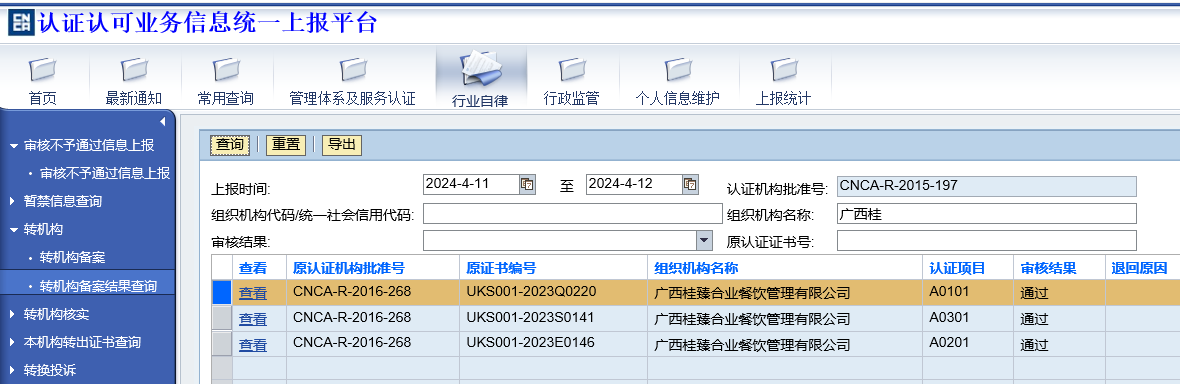Click 认证项目 cell A0301
The image size is (1180, 384).
coord(969,318)
